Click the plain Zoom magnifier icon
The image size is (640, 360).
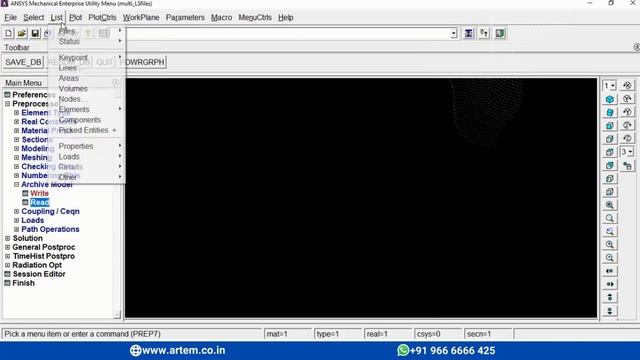pyautogui.click(x=610, y=218)
